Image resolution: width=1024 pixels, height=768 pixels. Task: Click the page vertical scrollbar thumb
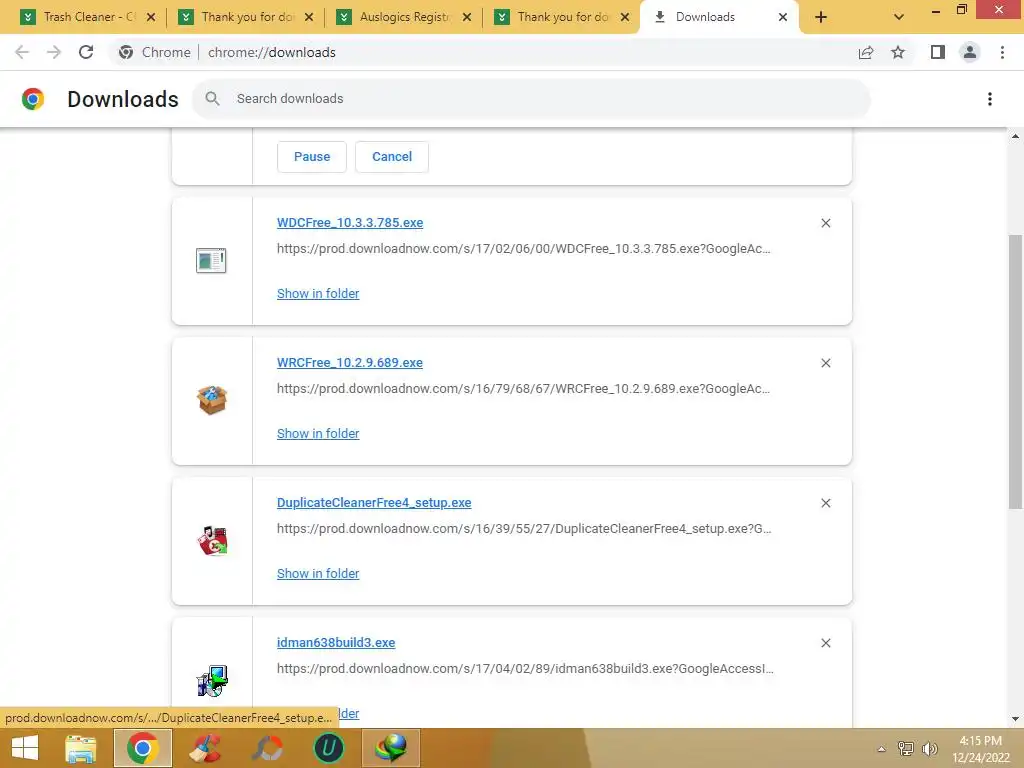coord(1015,371)
